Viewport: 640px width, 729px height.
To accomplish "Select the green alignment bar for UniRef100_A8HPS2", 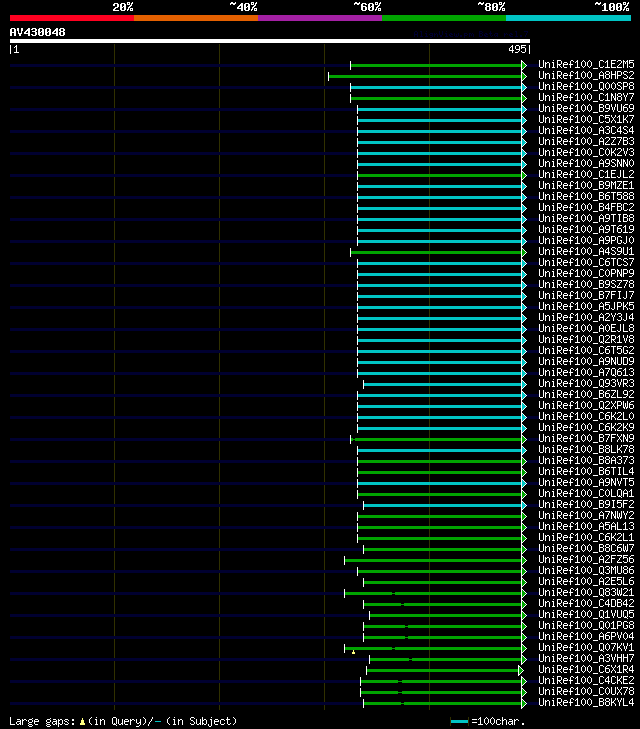I will (x=425, y=76).
